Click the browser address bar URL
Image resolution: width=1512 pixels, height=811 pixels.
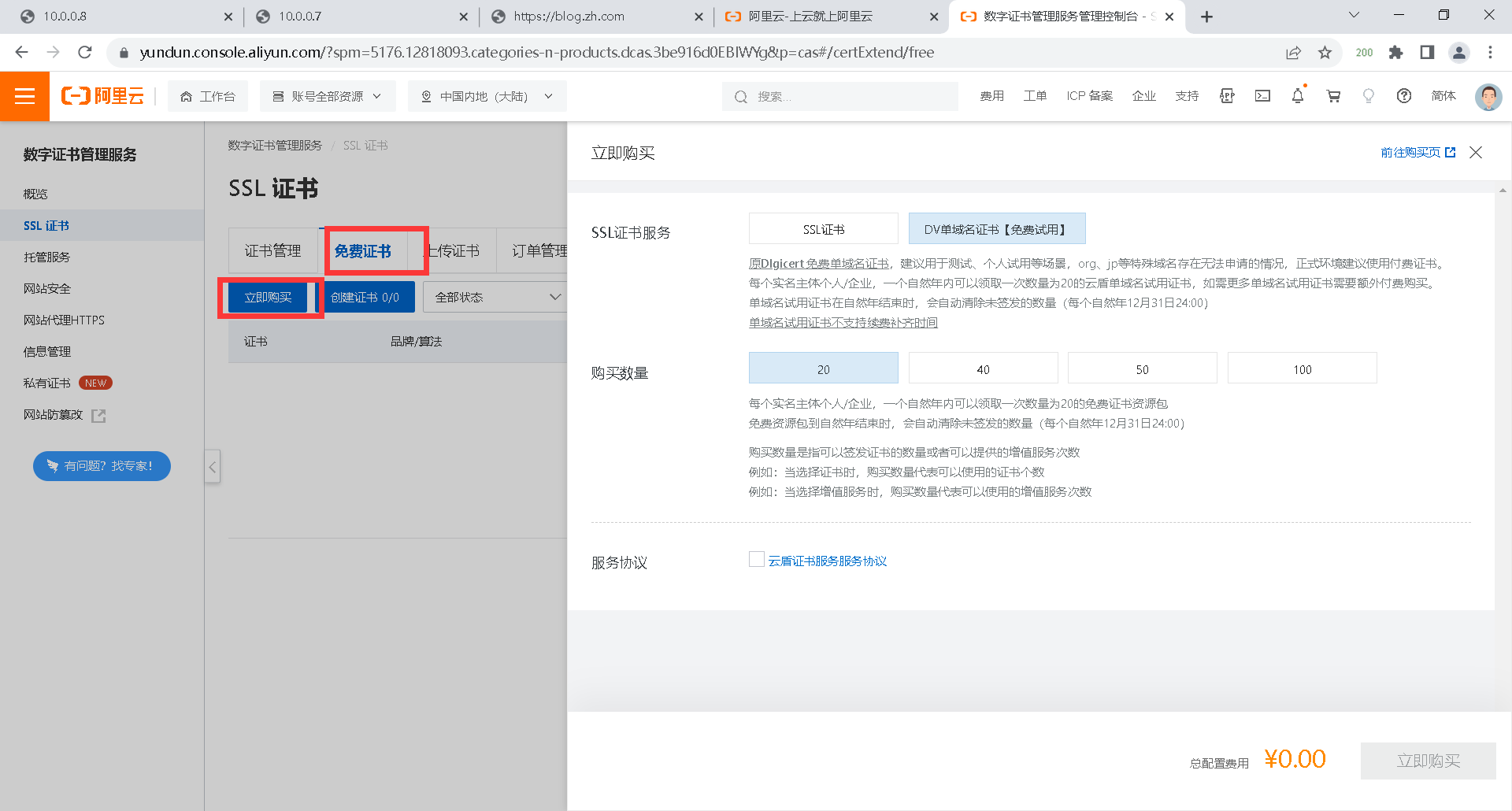point(537,52)
